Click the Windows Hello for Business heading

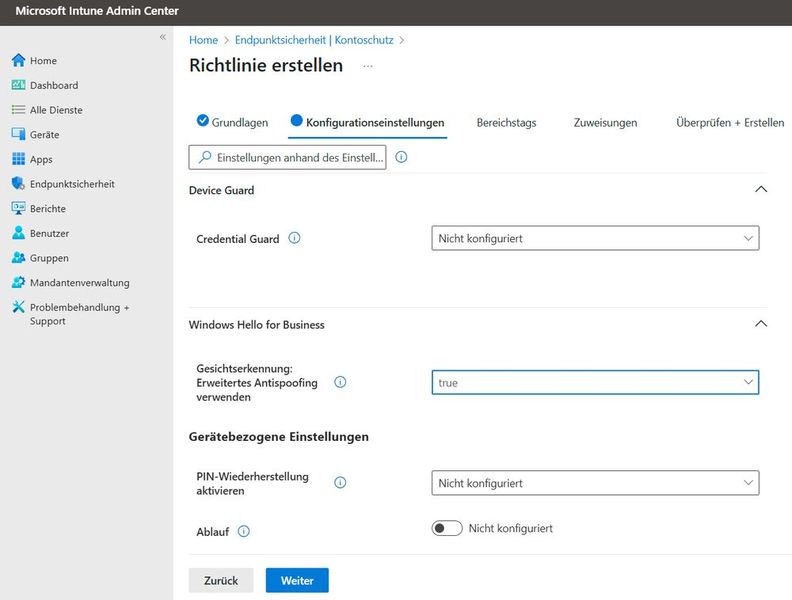[257, 324]
